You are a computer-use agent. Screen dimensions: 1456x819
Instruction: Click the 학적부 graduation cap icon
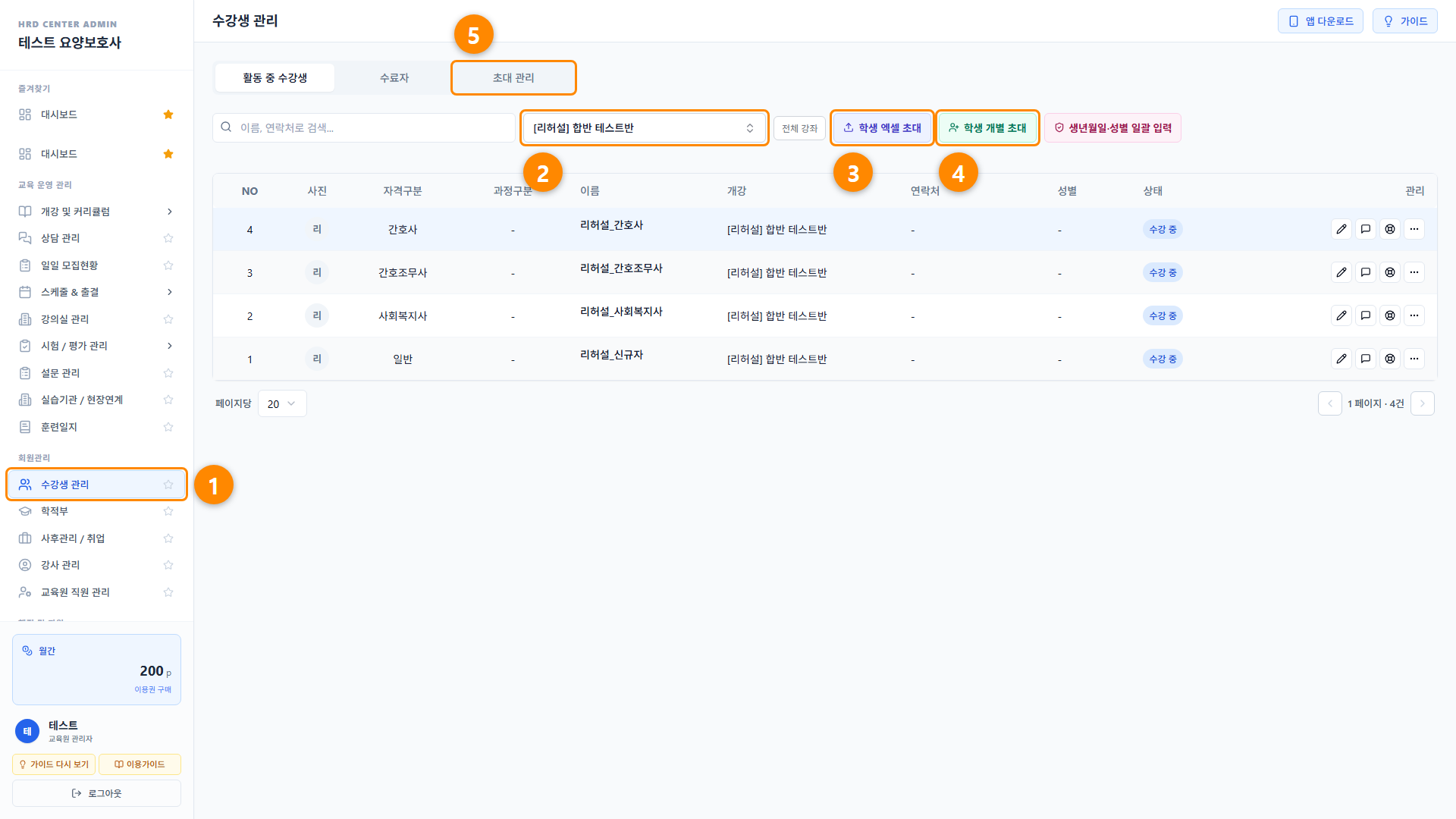(x=25, y=511)
